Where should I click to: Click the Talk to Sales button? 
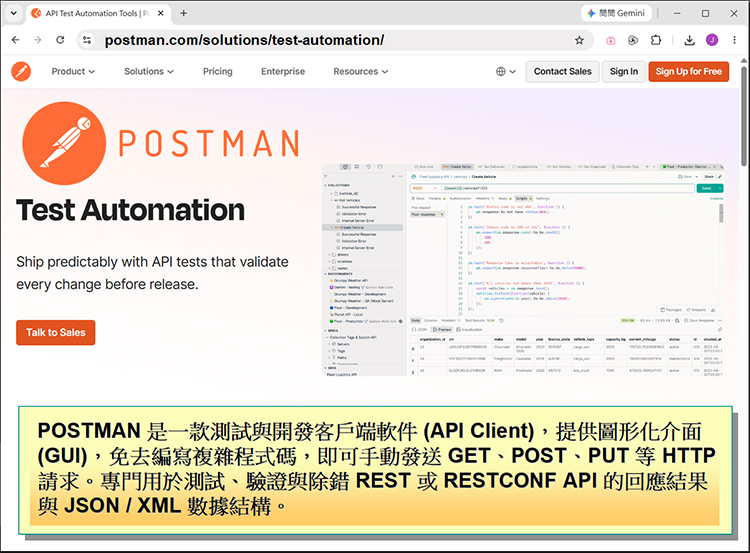[55, 332]
